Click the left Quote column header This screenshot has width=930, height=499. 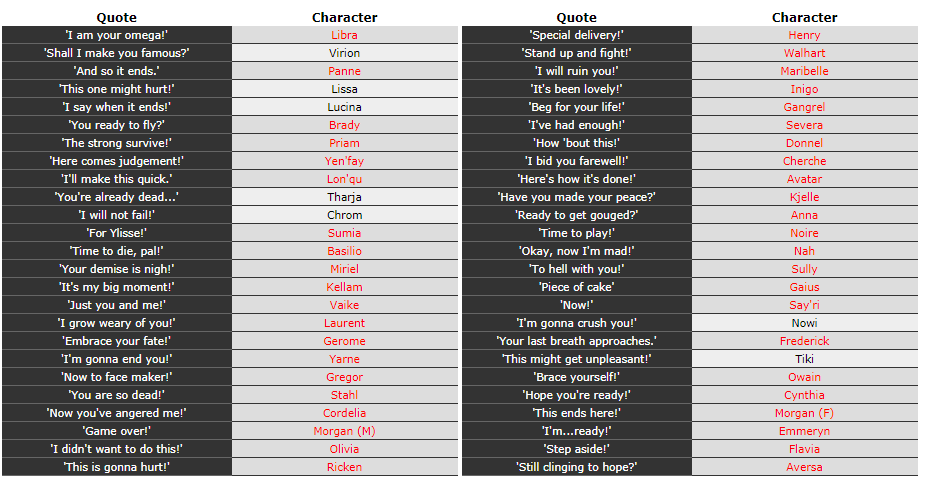pos(117,17)
